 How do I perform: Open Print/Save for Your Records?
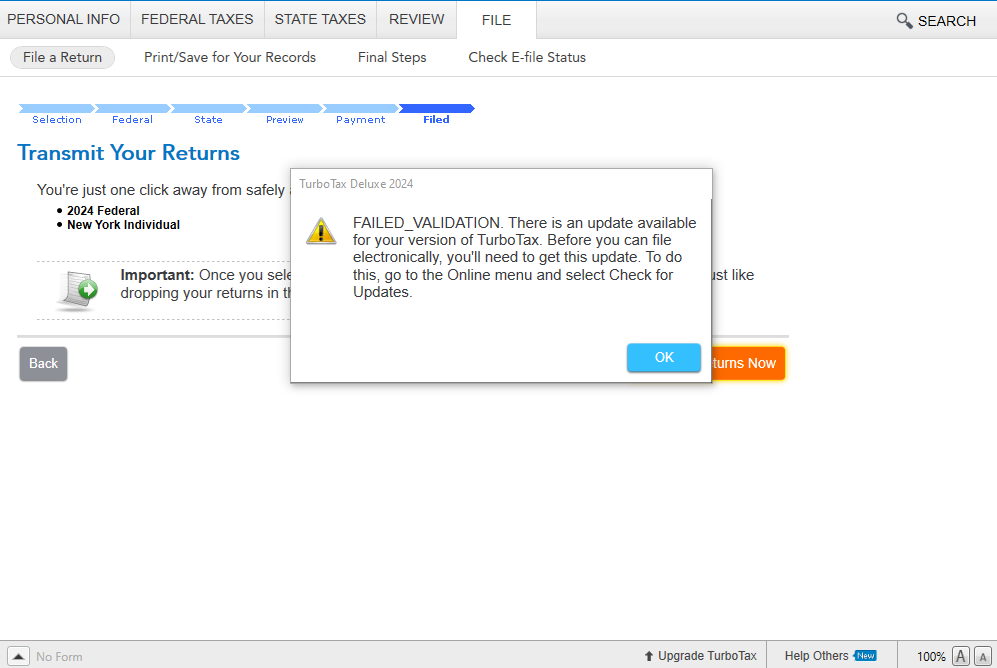coord(230,57)
